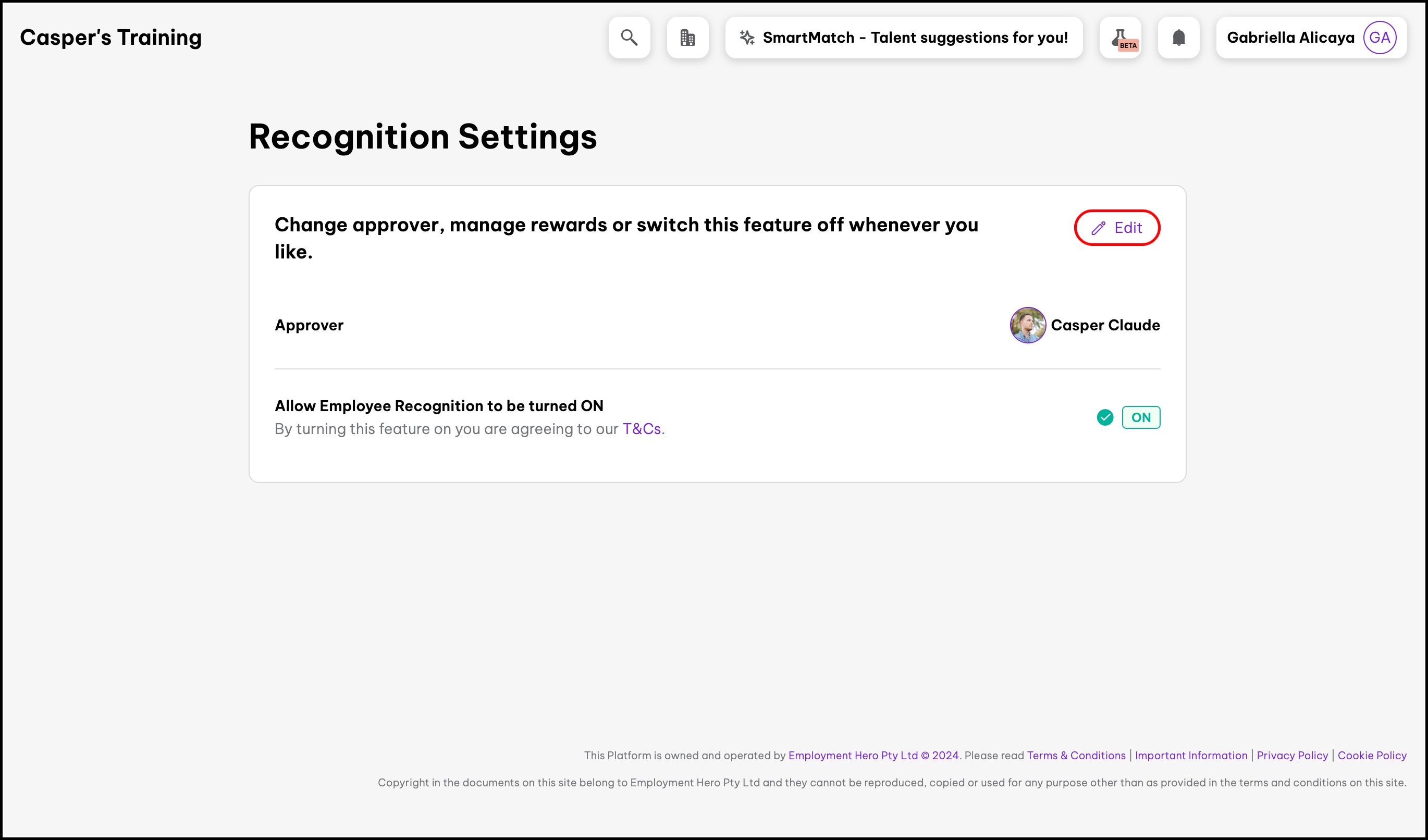Click the green checkmark status icon
The height and width of the screenshot is (840, 1428).
tap(1104, 417)
